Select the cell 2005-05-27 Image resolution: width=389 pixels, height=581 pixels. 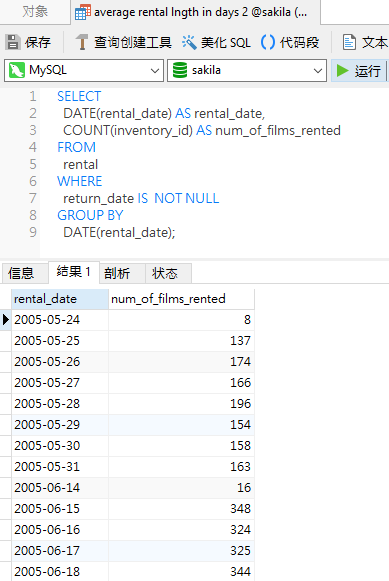click(60, 382)
